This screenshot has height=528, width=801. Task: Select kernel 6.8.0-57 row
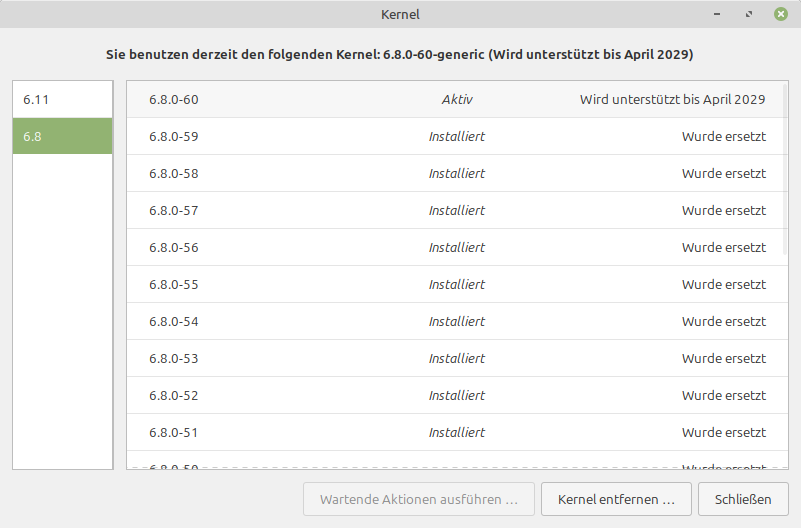coord(457,210)
